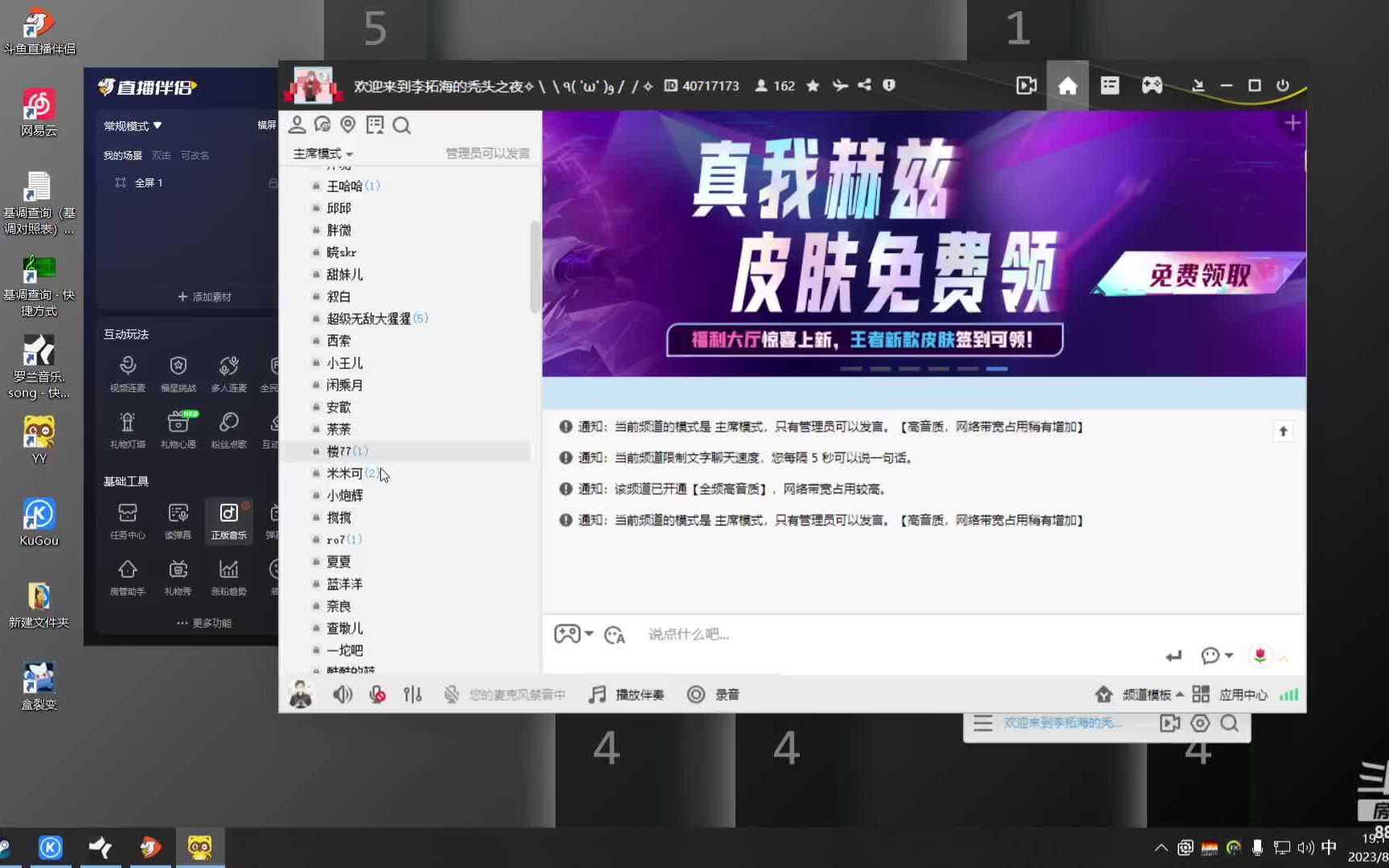Open the list view icon in title bar
1389x868 pixels.
1109,85
